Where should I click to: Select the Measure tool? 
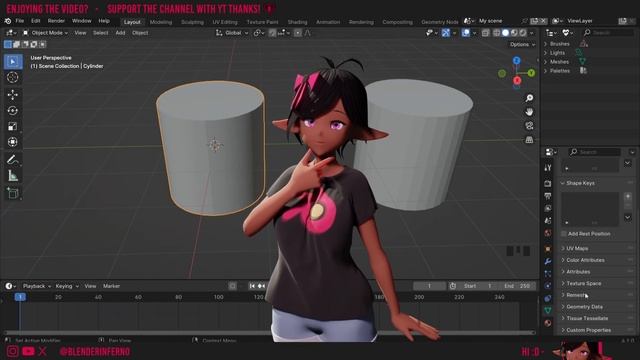13,176
